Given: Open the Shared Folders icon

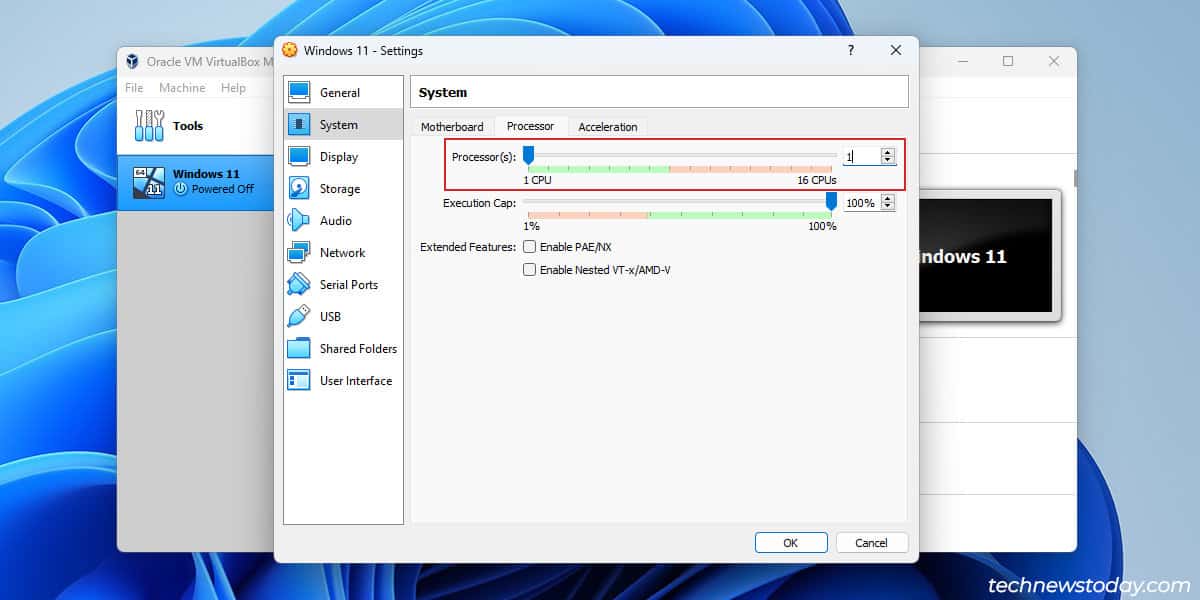Looking at the screenshot, I should tap(299, 349).
